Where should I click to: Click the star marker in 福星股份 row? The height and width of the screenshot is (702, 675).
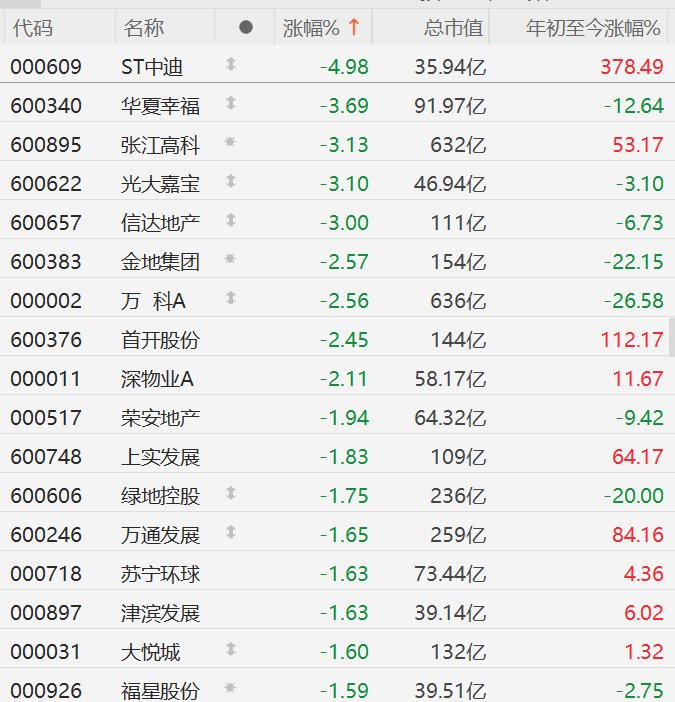(x=230, y=688)
